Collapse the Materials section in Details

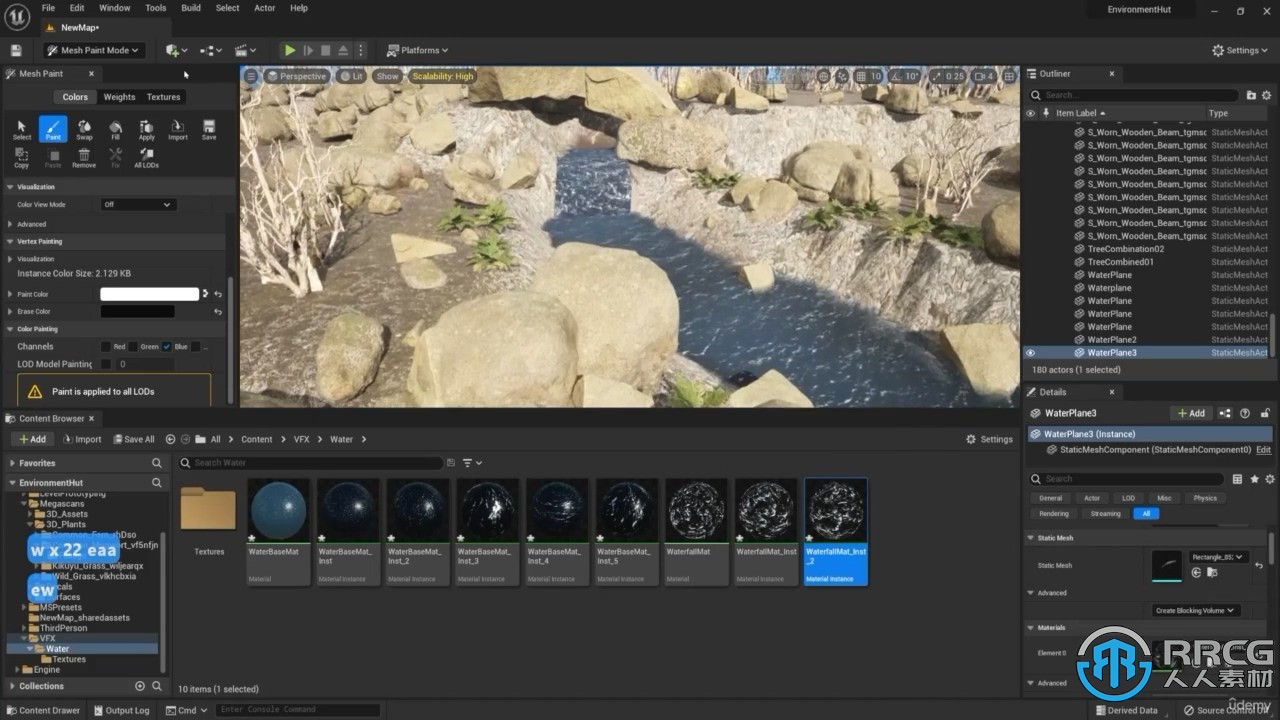click(x=1031, y=628)
